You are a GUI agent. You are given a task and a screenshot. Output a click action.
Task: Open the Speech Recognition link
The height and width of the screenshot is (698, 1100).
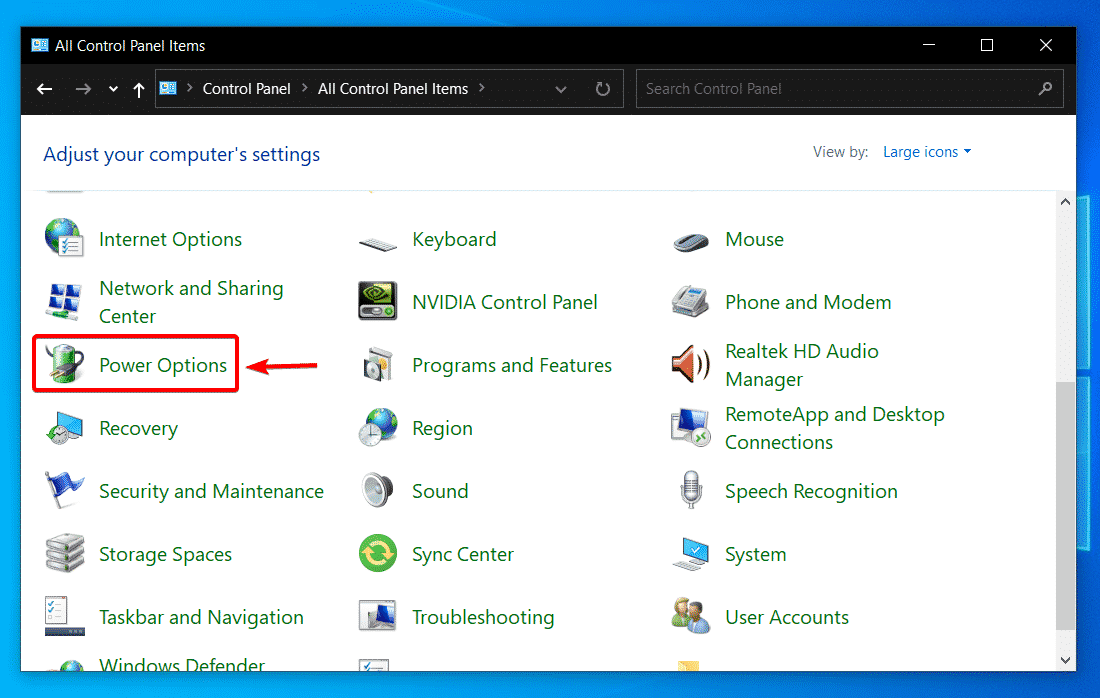[811, 492]
